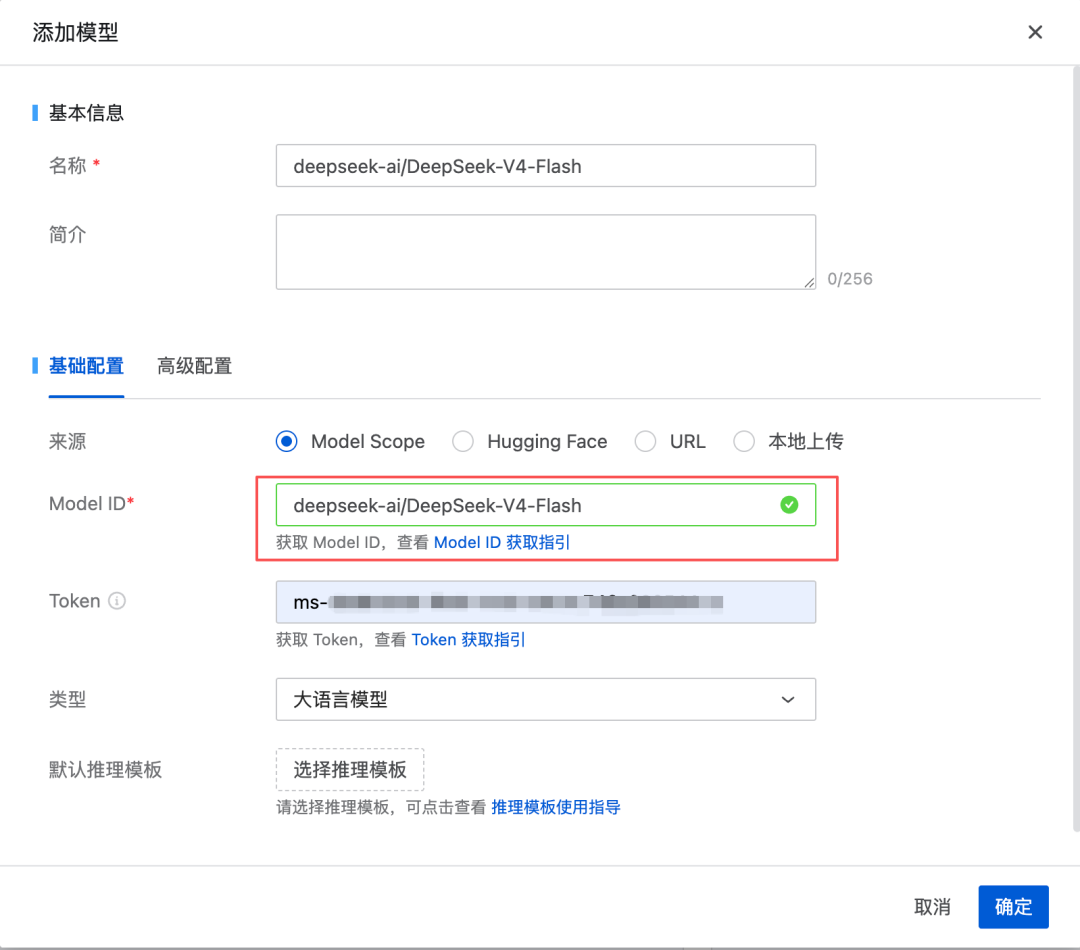Click the Token input field
This screenshot has width=1080, height=950.
pyautogui.click(x=546, y=602)
